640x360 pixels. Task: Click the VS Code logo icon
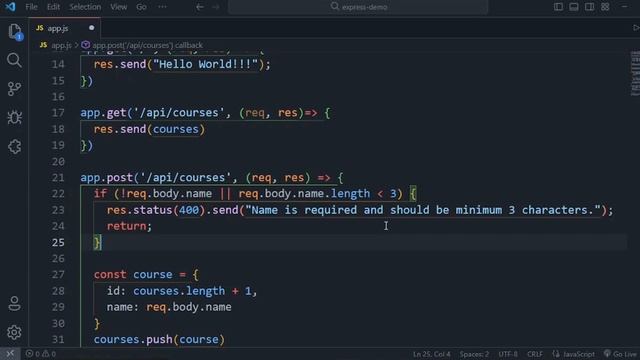click(10, 7)
